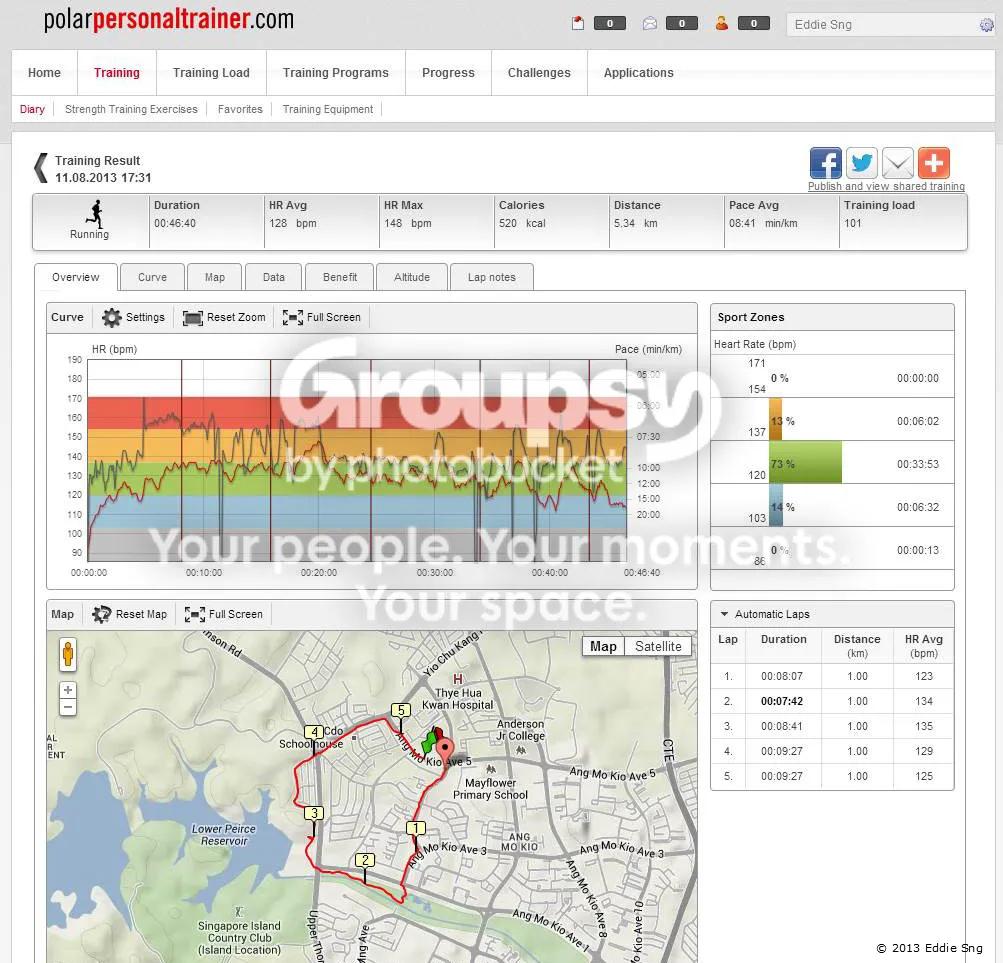Click the blue 14% heart rate zone bar
Image resolution: width=1003 pixels, height=963 pixels.
pos(776,505)
